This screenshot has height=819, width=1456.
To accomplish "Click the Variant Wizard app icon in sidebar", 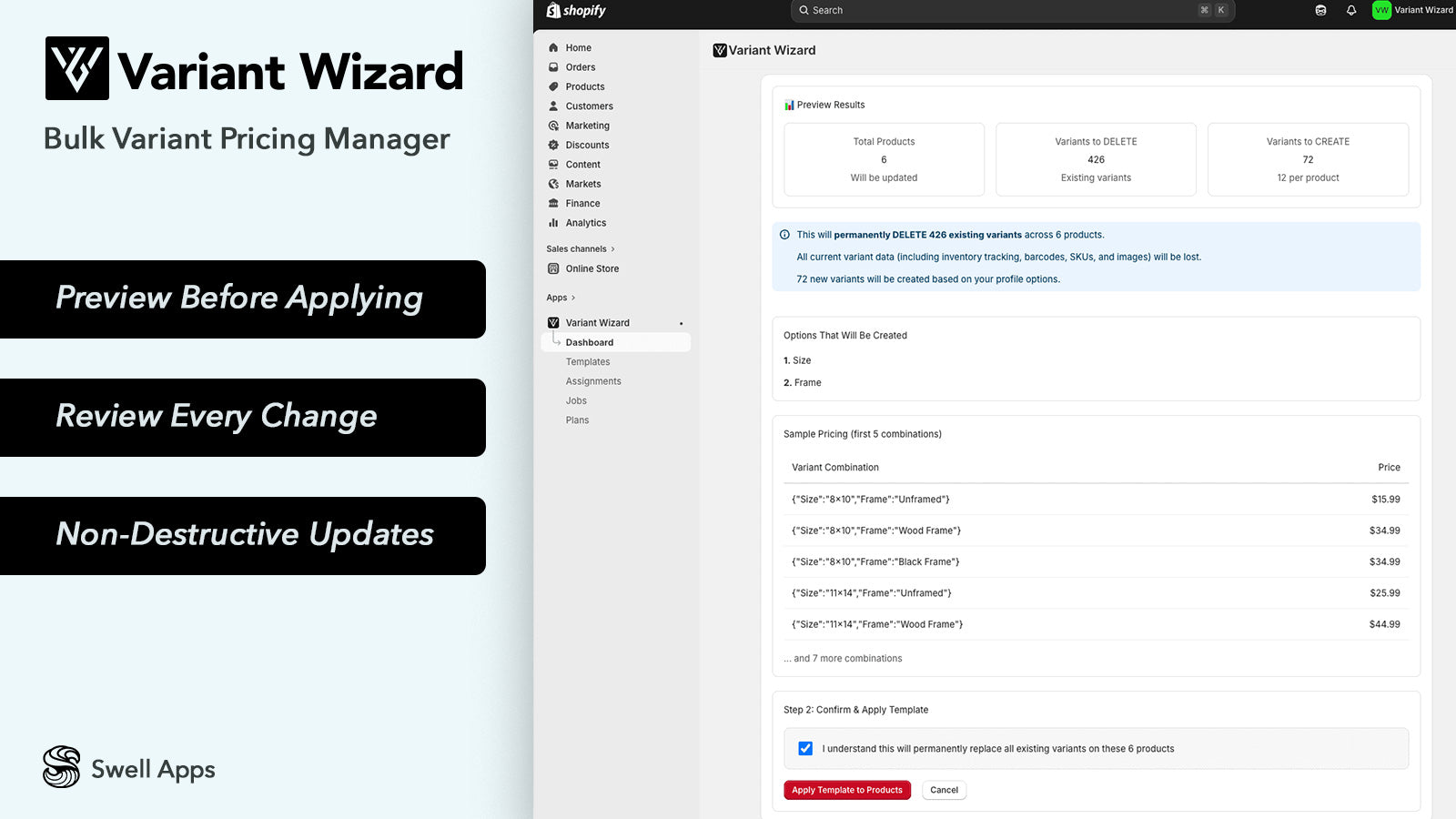I will tap(553, 322).
